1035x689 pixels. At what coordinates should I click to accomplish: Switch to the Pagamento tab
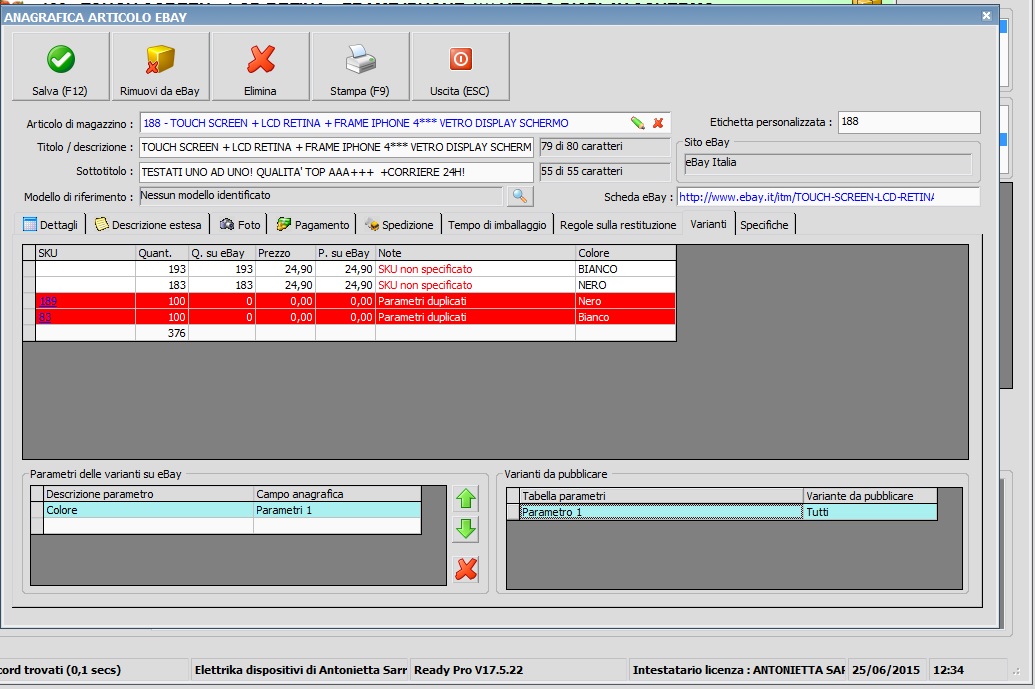pyautogui.click(x=313, y=225)
